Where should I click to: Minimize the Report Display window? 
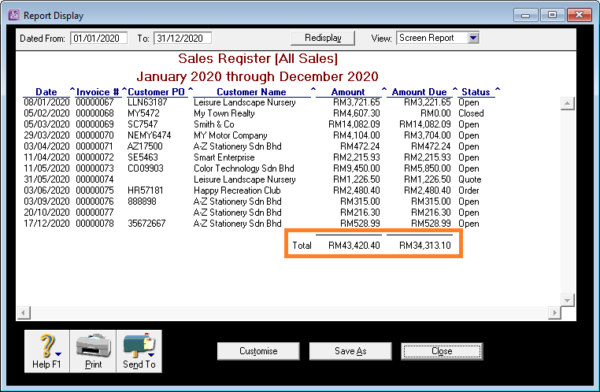(525, 15)
